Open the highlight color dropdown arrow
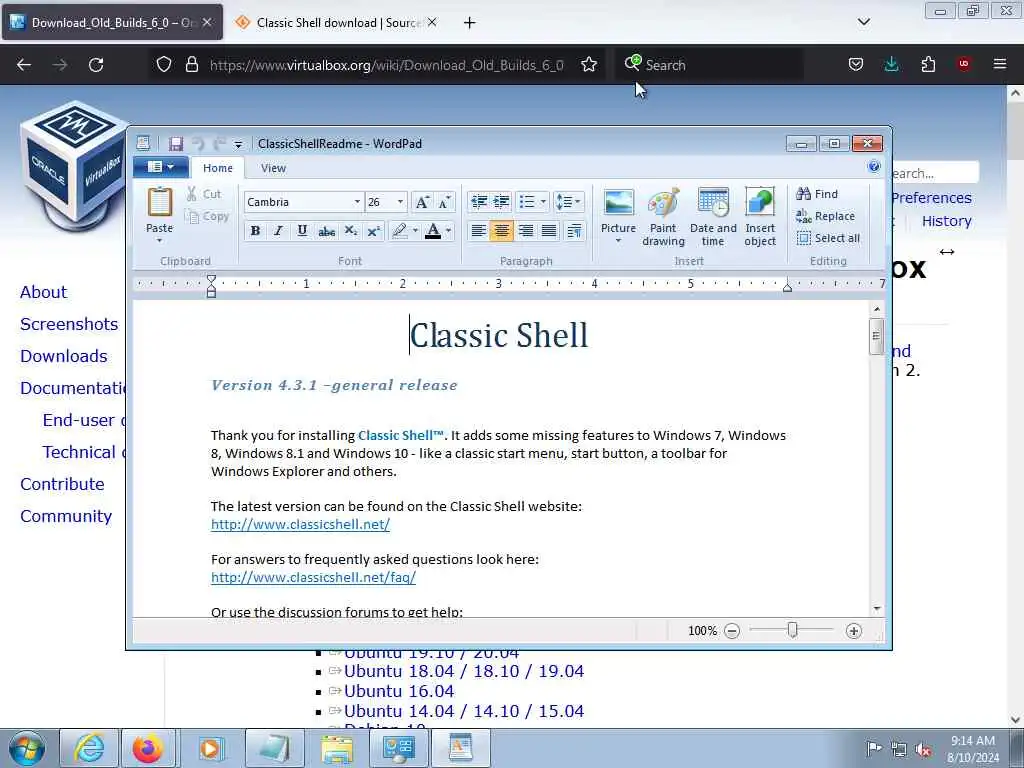The image size is (1024, 768). coord(415,231)
